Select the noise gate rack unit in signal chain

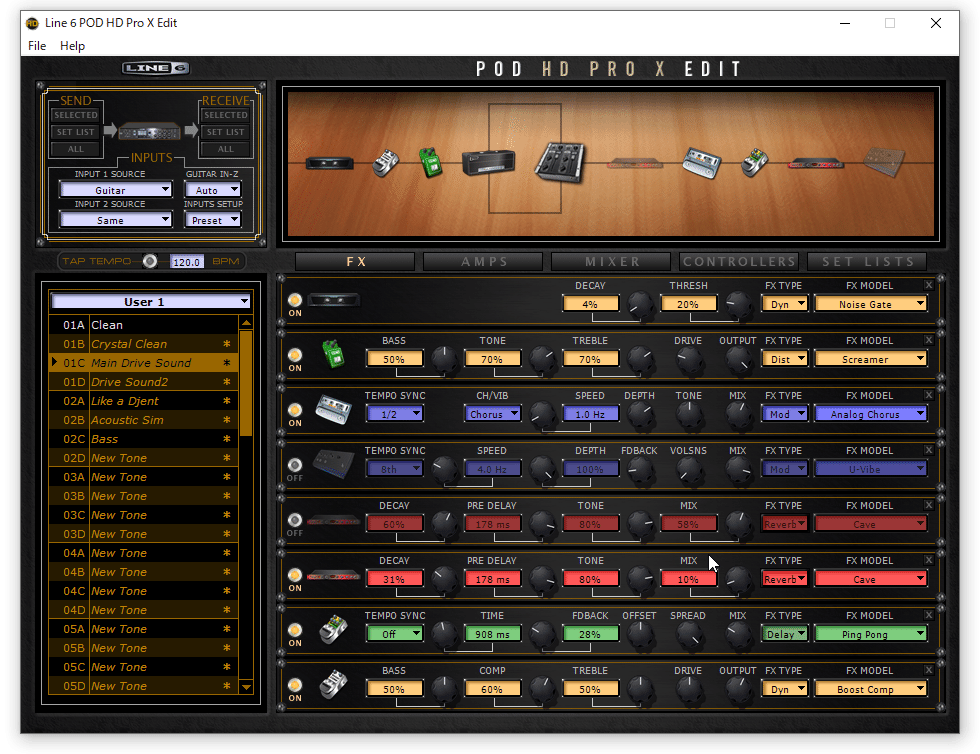pyautogui.click(x=329, y=164)
